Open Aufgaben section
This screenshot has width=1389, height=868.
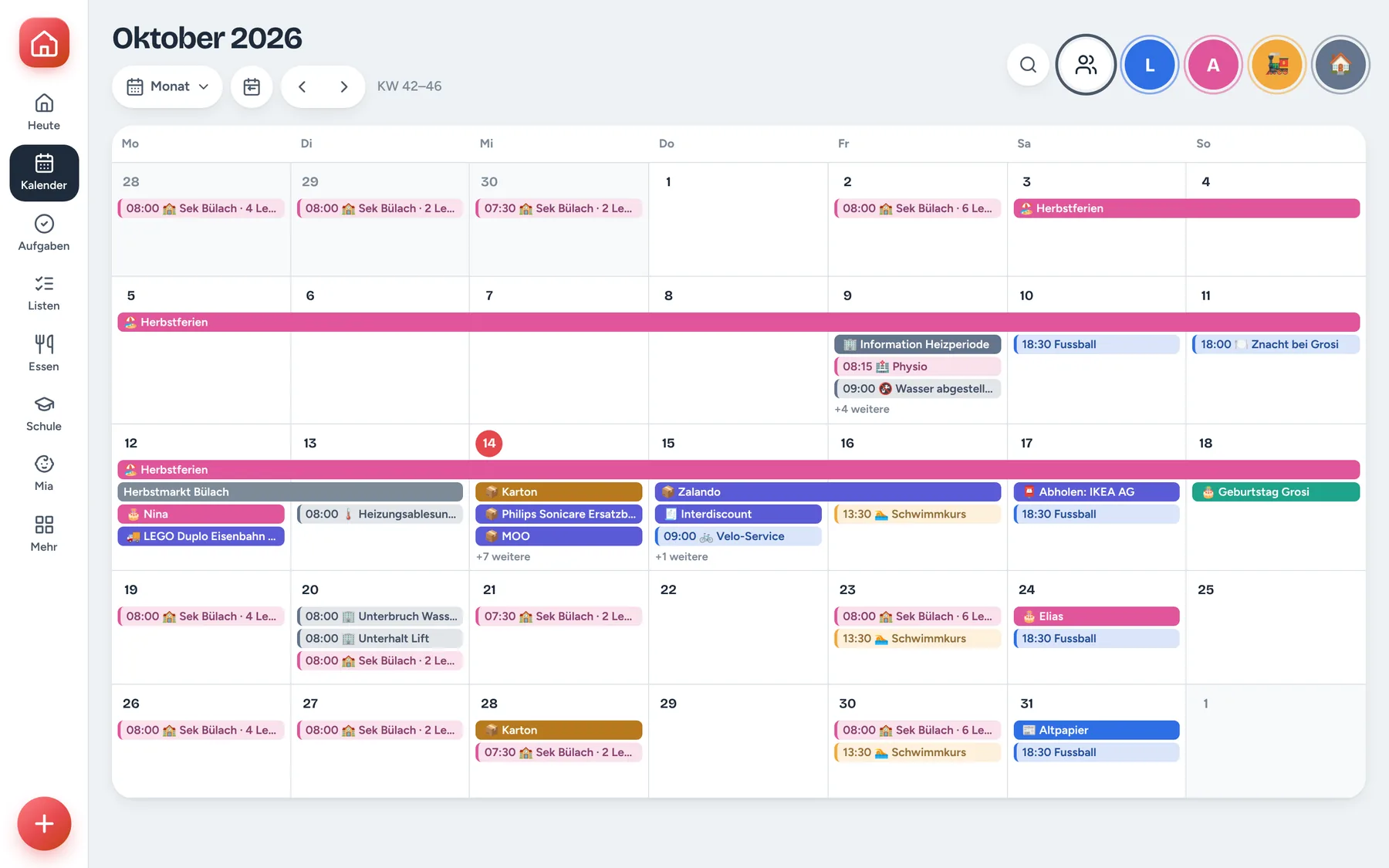point(44,233)
